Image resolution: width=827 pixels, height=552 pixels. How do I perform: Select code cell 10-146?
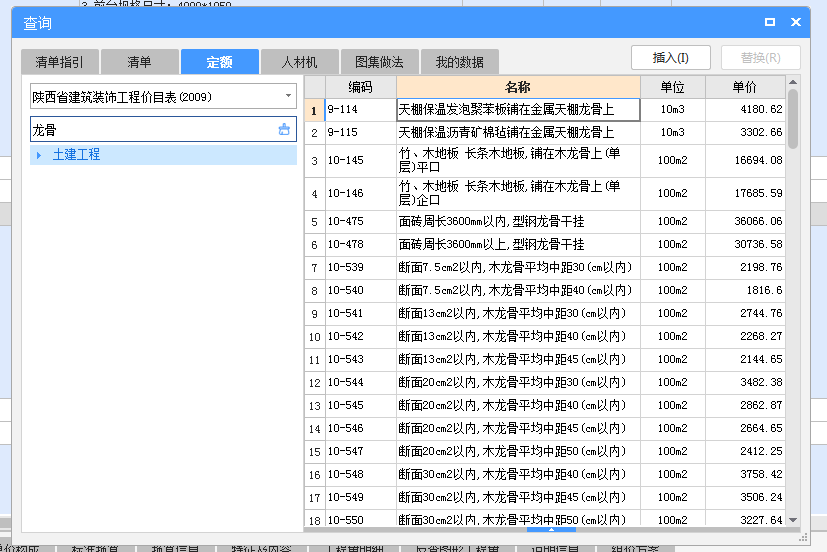(361, 194)
